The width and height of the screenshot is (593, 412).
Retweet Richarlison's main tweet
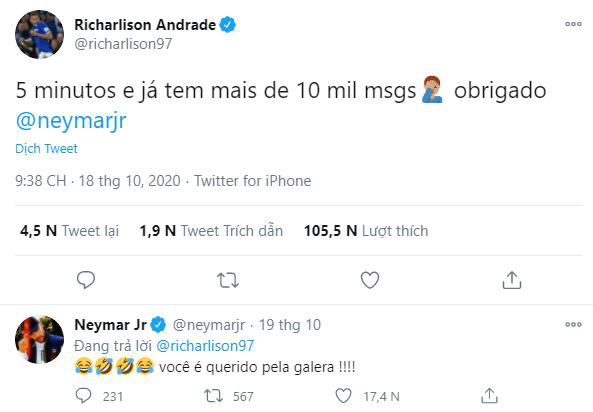[228, 280]
